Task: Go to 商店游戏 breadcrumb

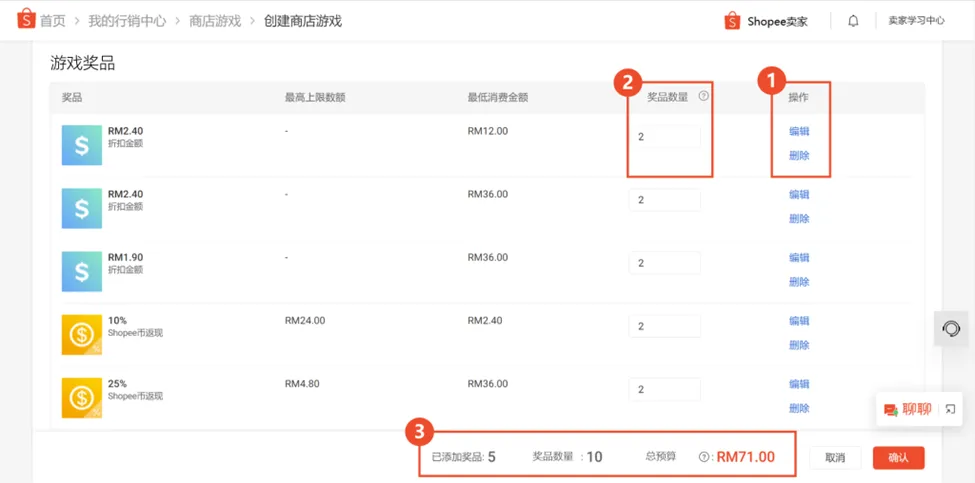Action: [215, 21]
